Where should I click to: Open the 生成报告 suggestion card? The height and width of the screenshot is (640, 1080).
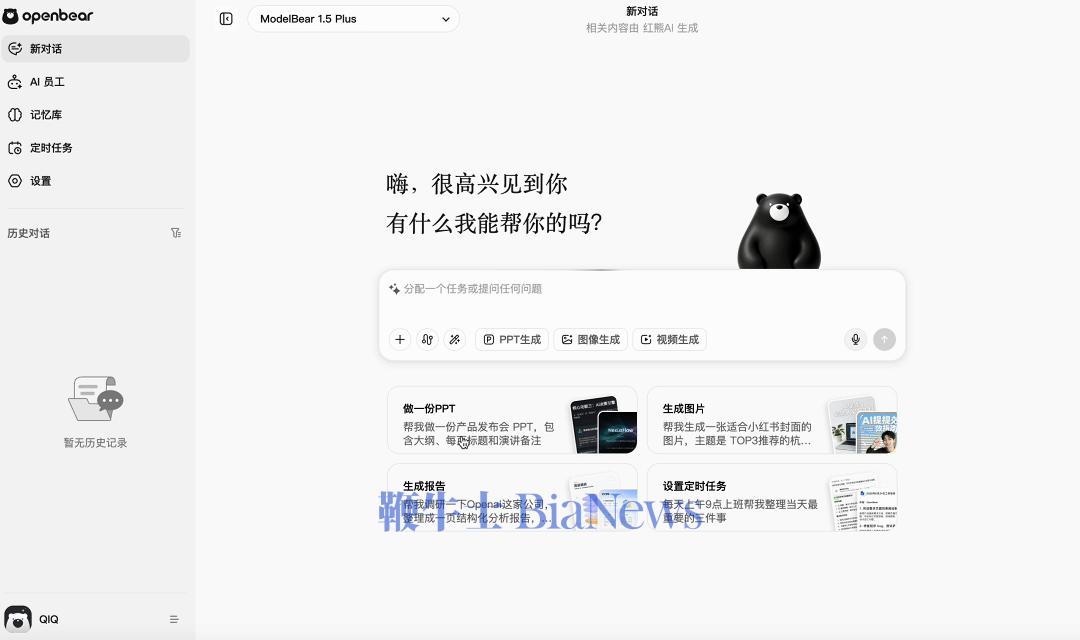coord(512,497)
